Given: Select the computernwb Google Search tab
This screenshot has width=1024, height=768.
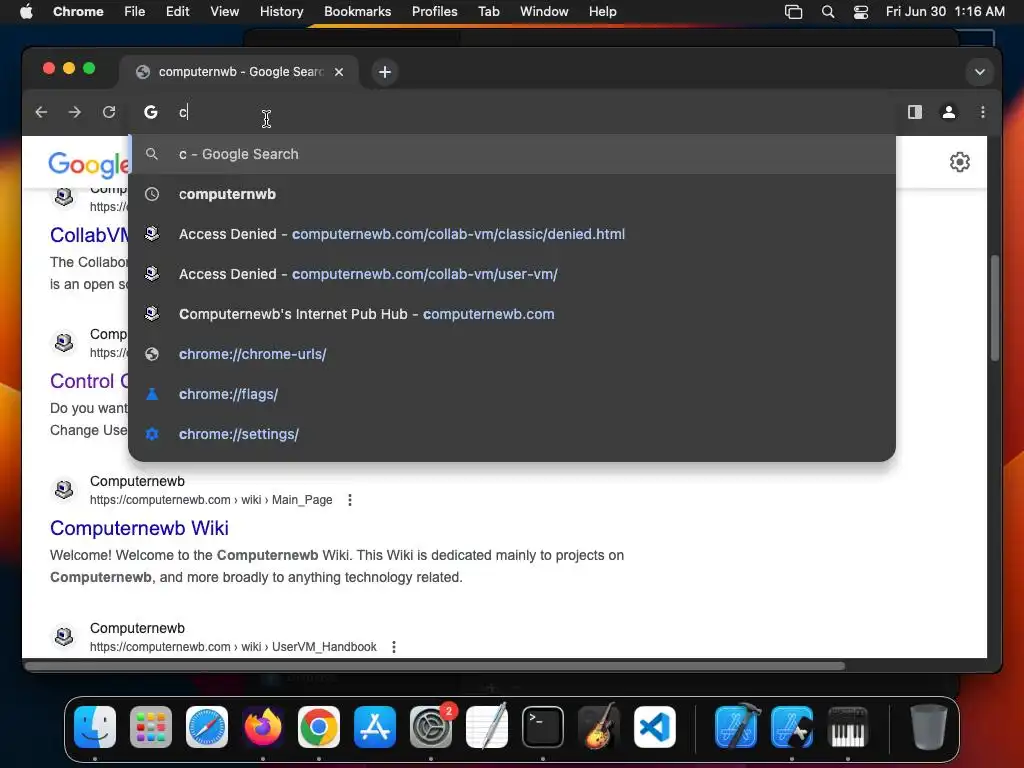Looking at the screenshot, I should tap(239, 72).
